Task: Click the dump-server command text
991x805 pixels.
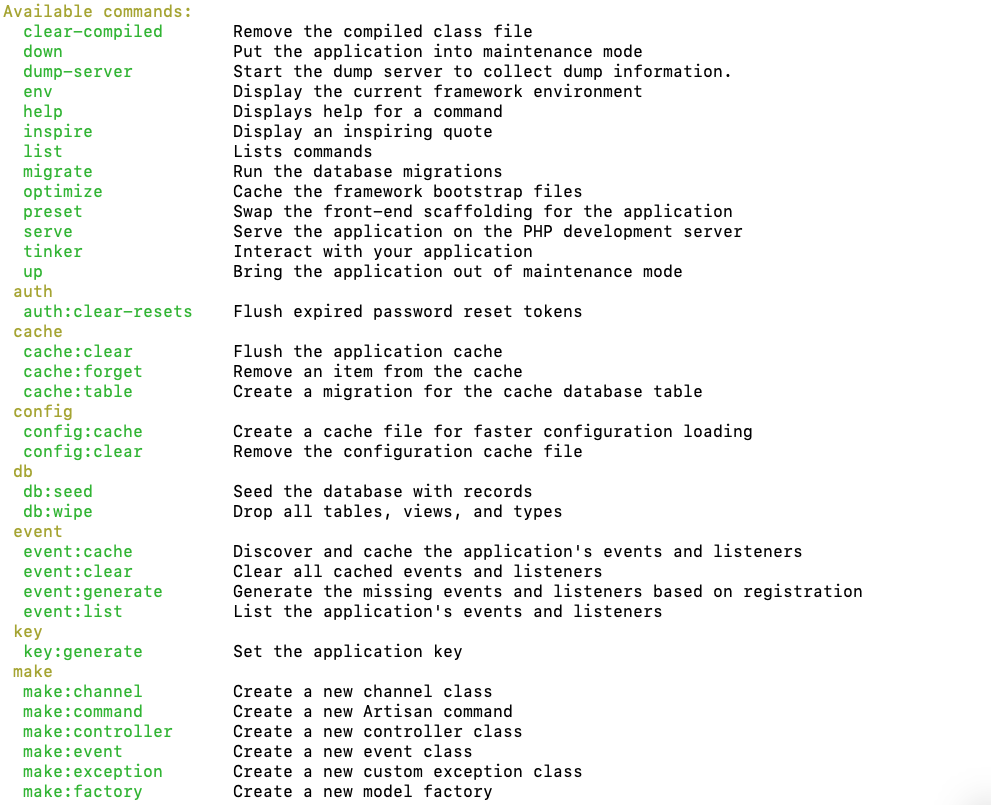Action: [78, 71]
